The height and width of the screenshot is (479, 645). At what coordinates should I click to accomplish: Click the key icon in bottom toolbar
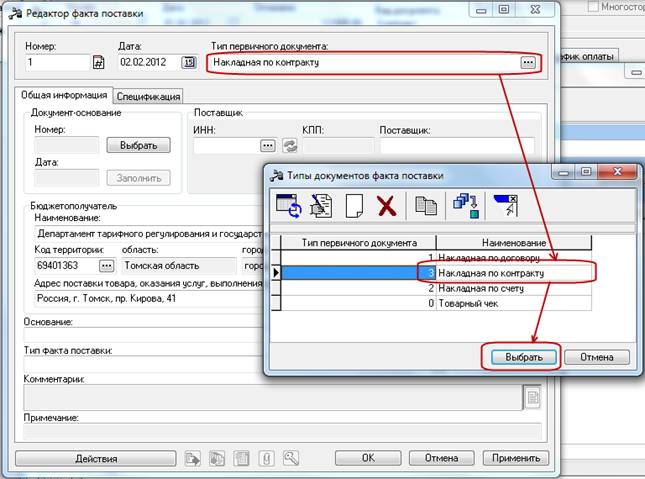pos(291,458)
